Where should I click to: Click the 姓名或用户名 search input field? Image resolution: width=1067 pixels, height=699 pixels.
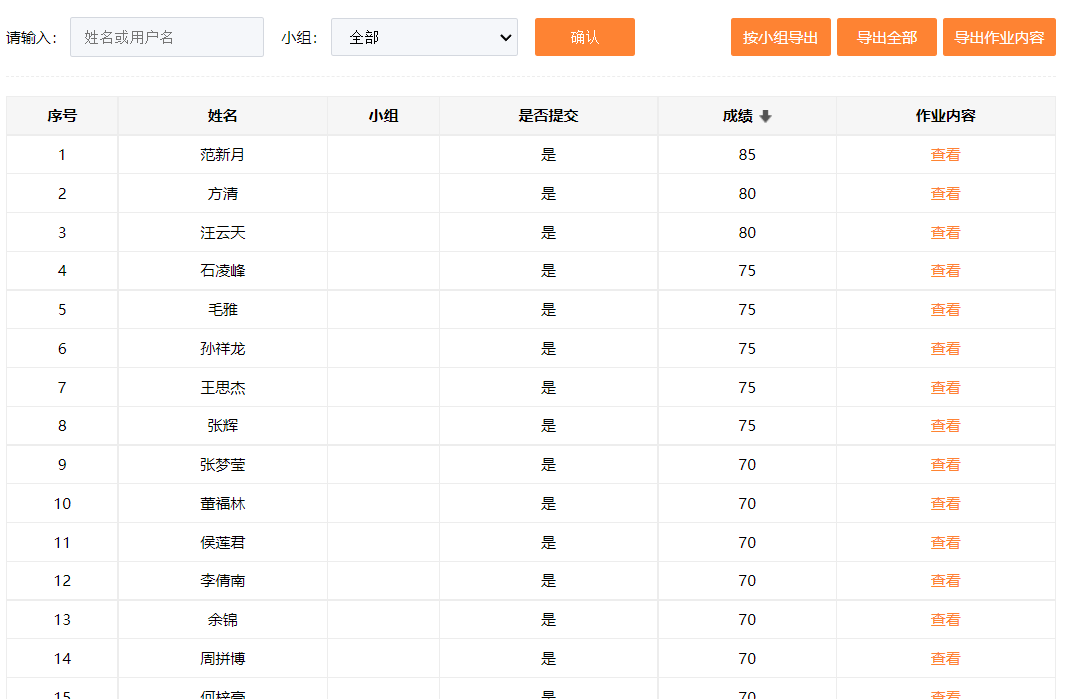tap(167, 37)
